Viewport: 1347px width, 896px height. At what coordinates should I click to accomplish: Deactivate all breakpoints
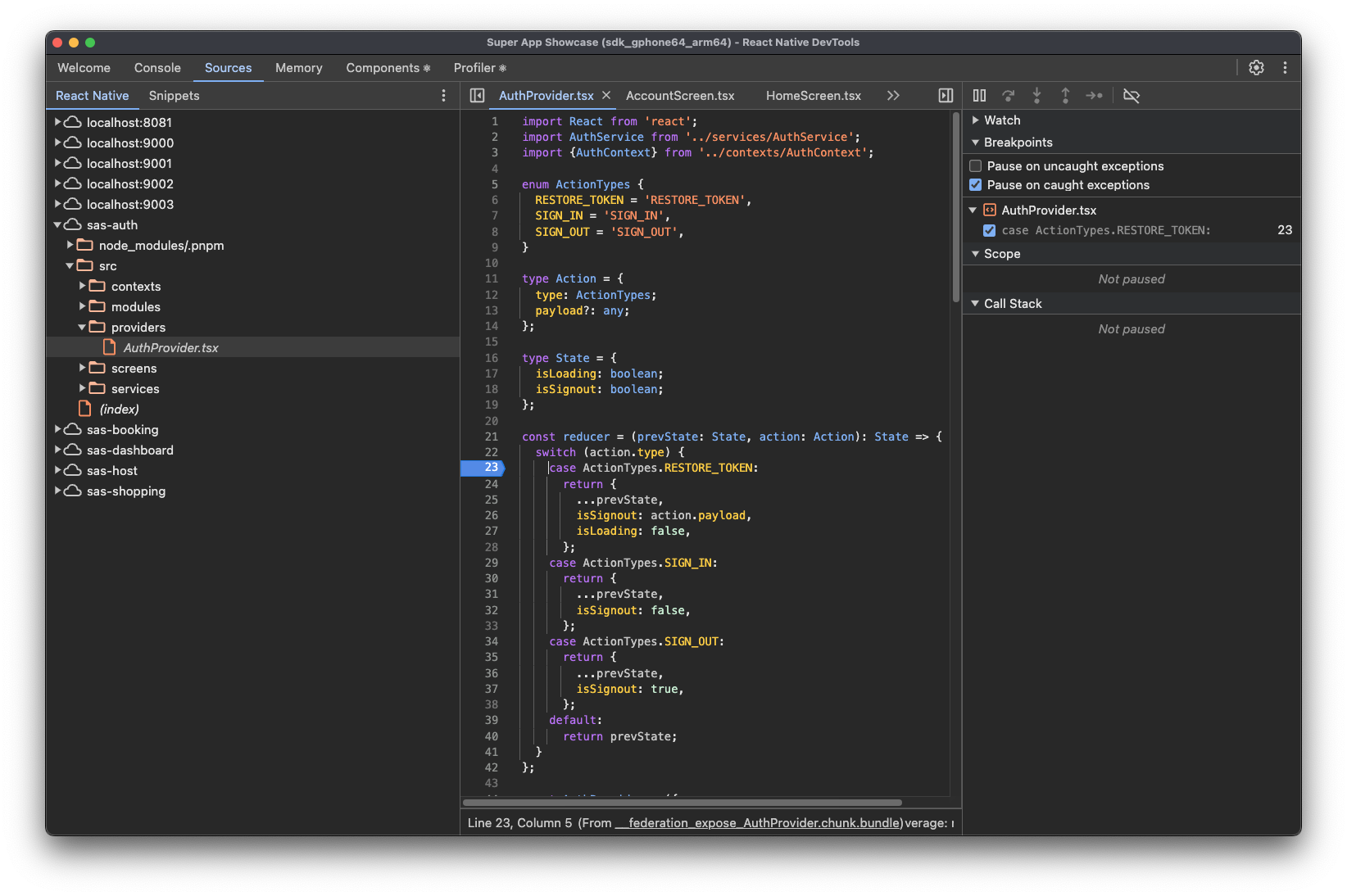pos(1132,96)
